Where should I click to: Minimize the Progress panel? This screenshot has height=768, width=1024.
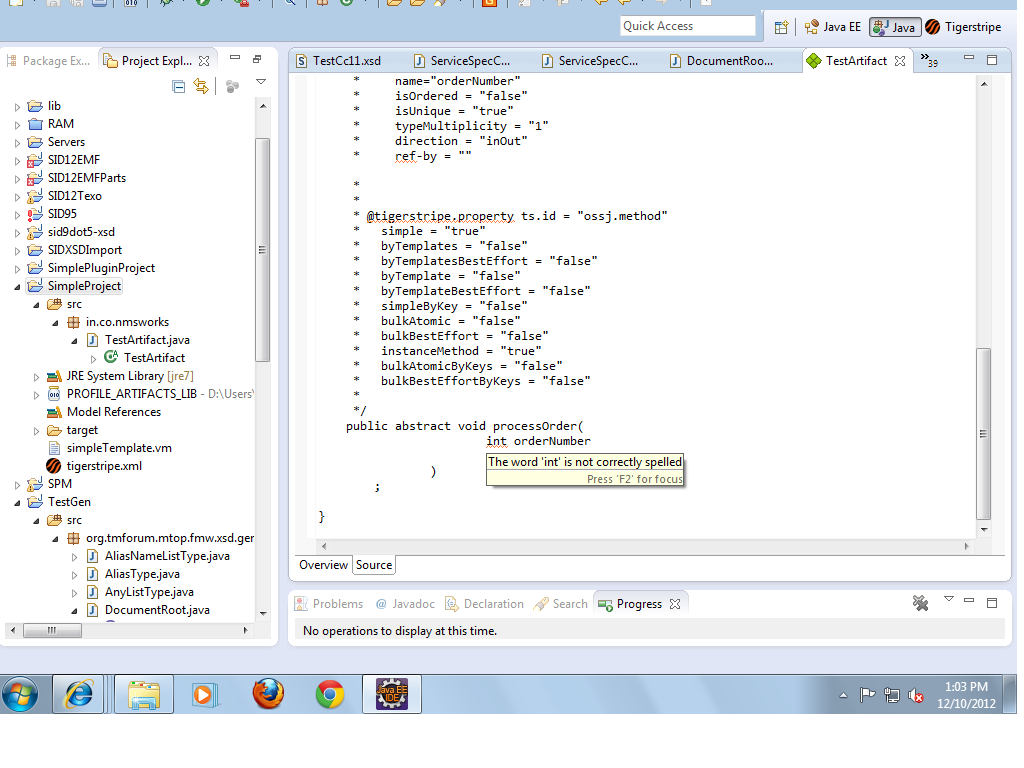click(969, 600)
